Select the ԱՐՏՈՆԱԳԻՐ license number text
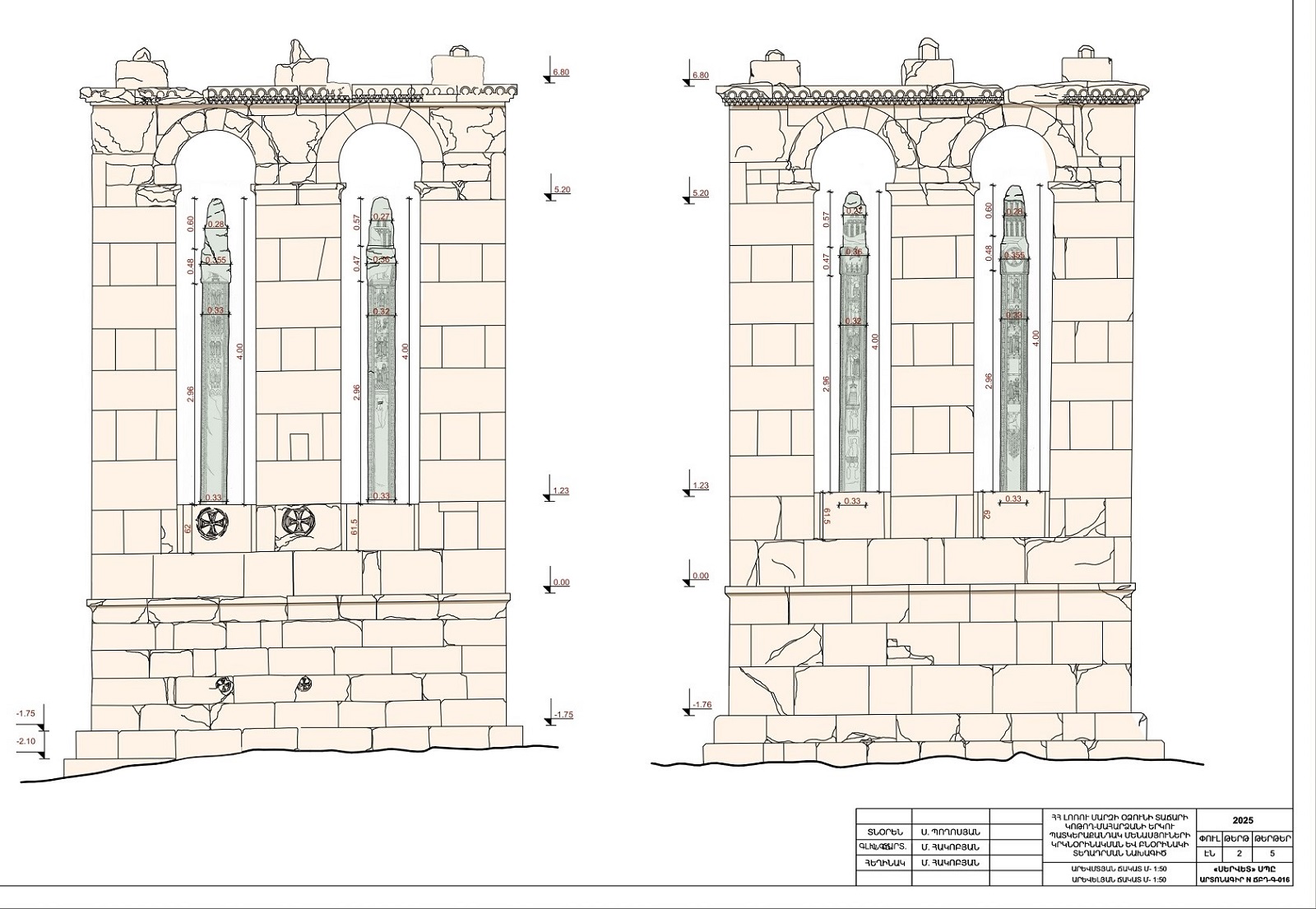 1243,879
